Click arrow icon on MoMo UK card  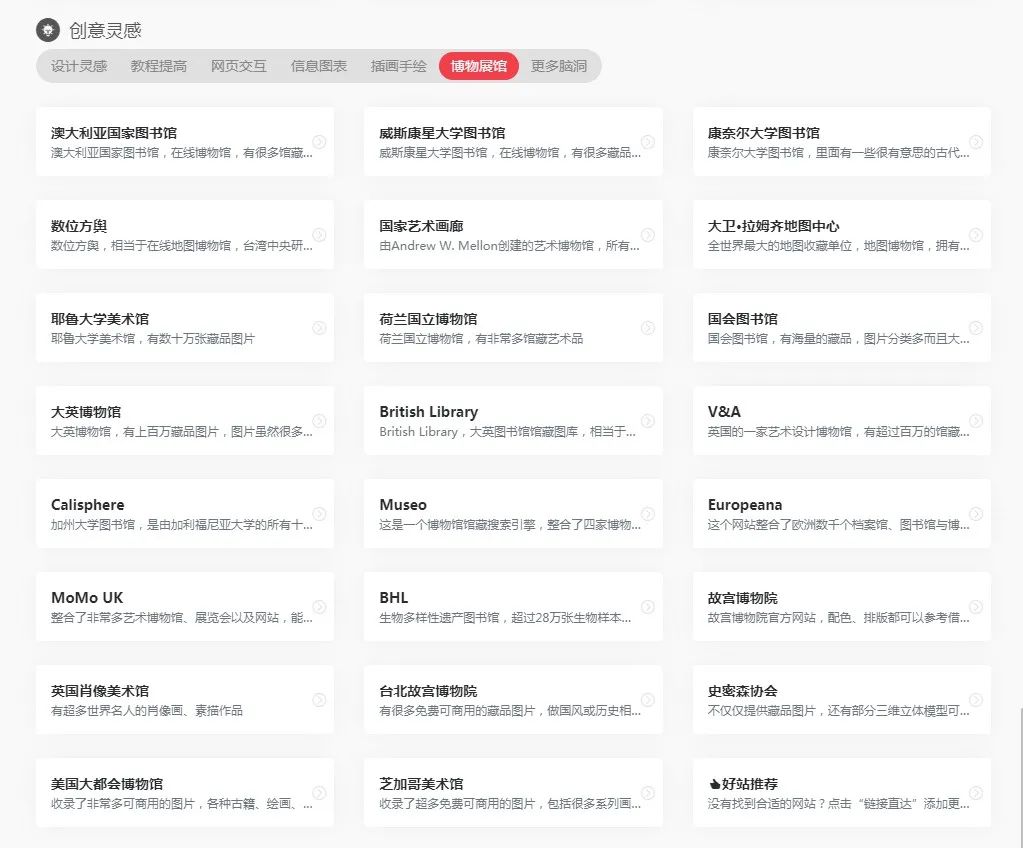click(319, 607)
